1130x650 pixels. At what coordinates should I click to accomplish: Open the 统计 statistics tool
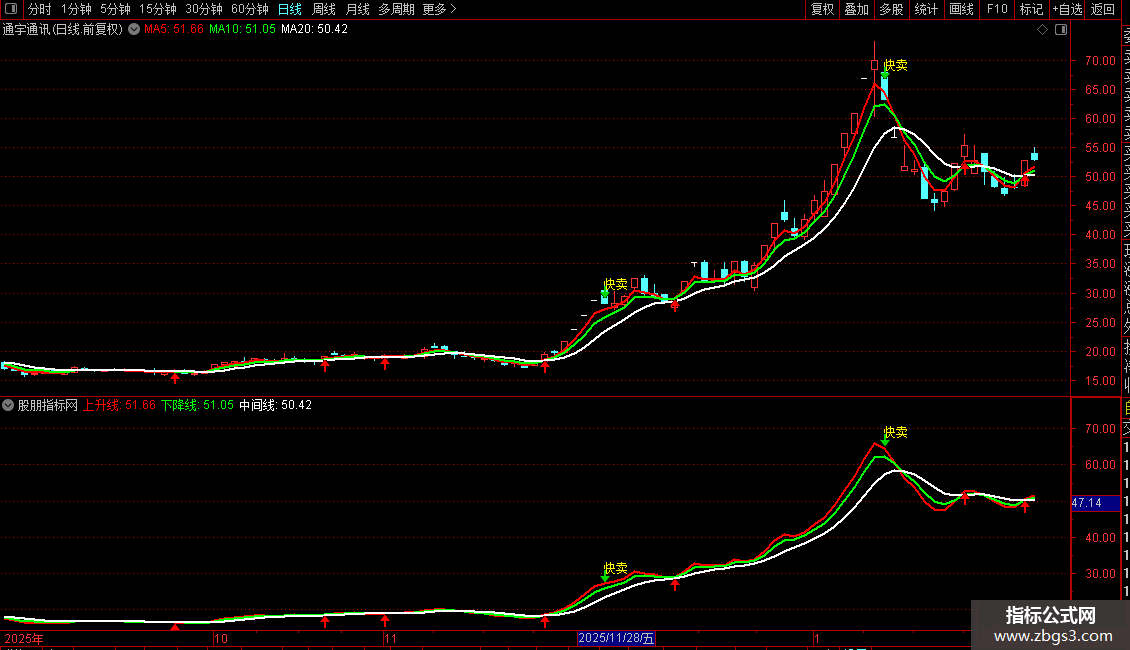(926, 9)
